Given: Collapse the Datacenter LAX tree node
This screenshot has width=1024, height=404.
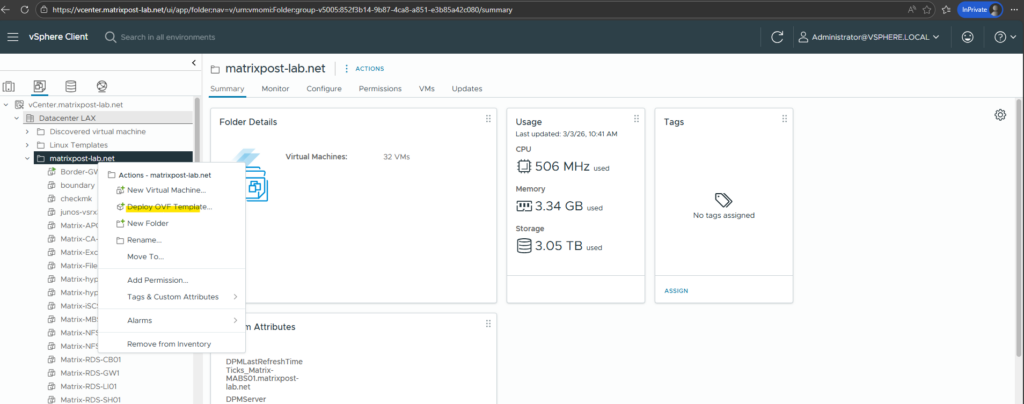Looking at the screenshot, I should point(16,118).
